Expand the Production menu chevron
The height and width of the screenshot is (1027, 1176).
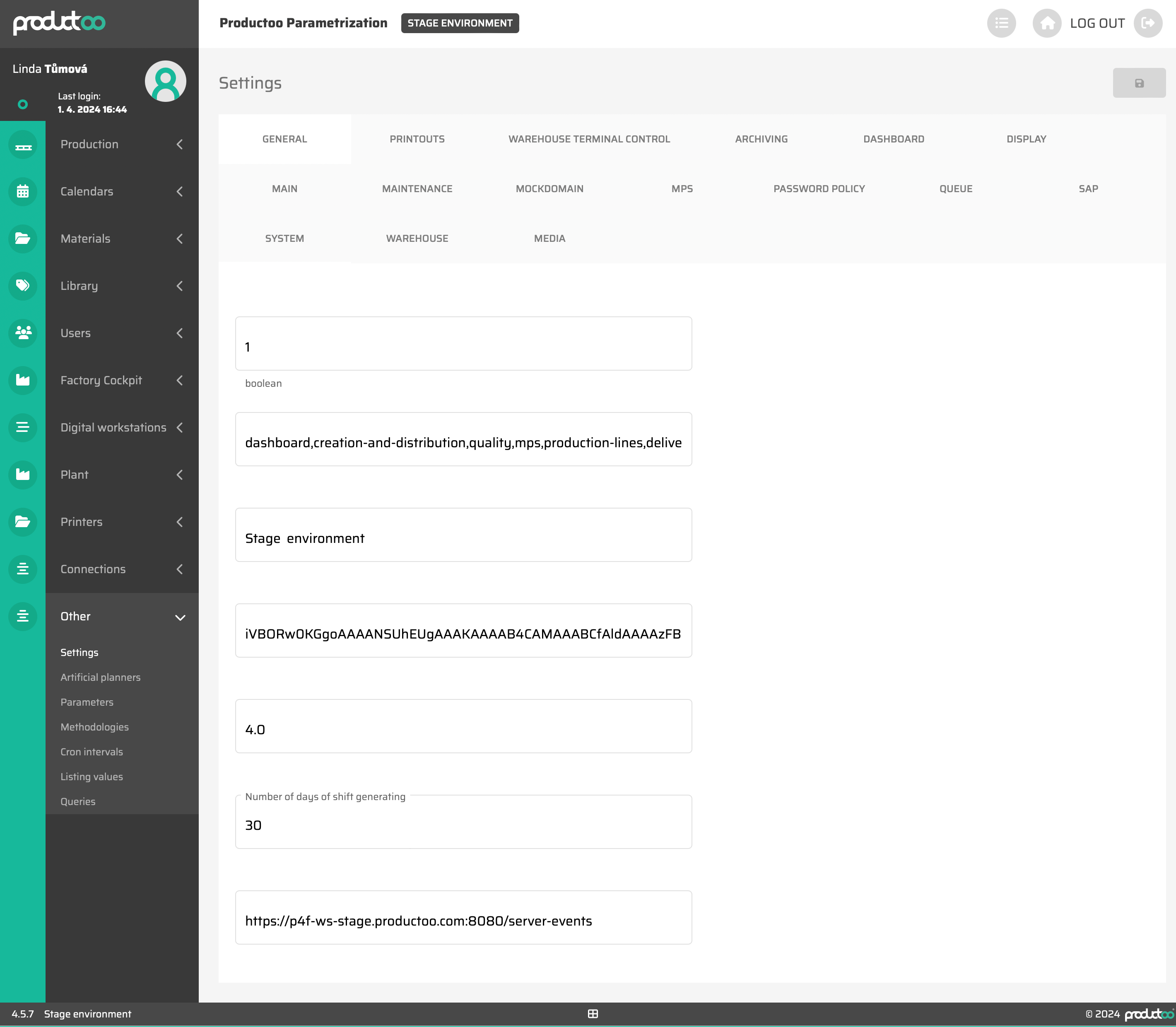point(179,145)
